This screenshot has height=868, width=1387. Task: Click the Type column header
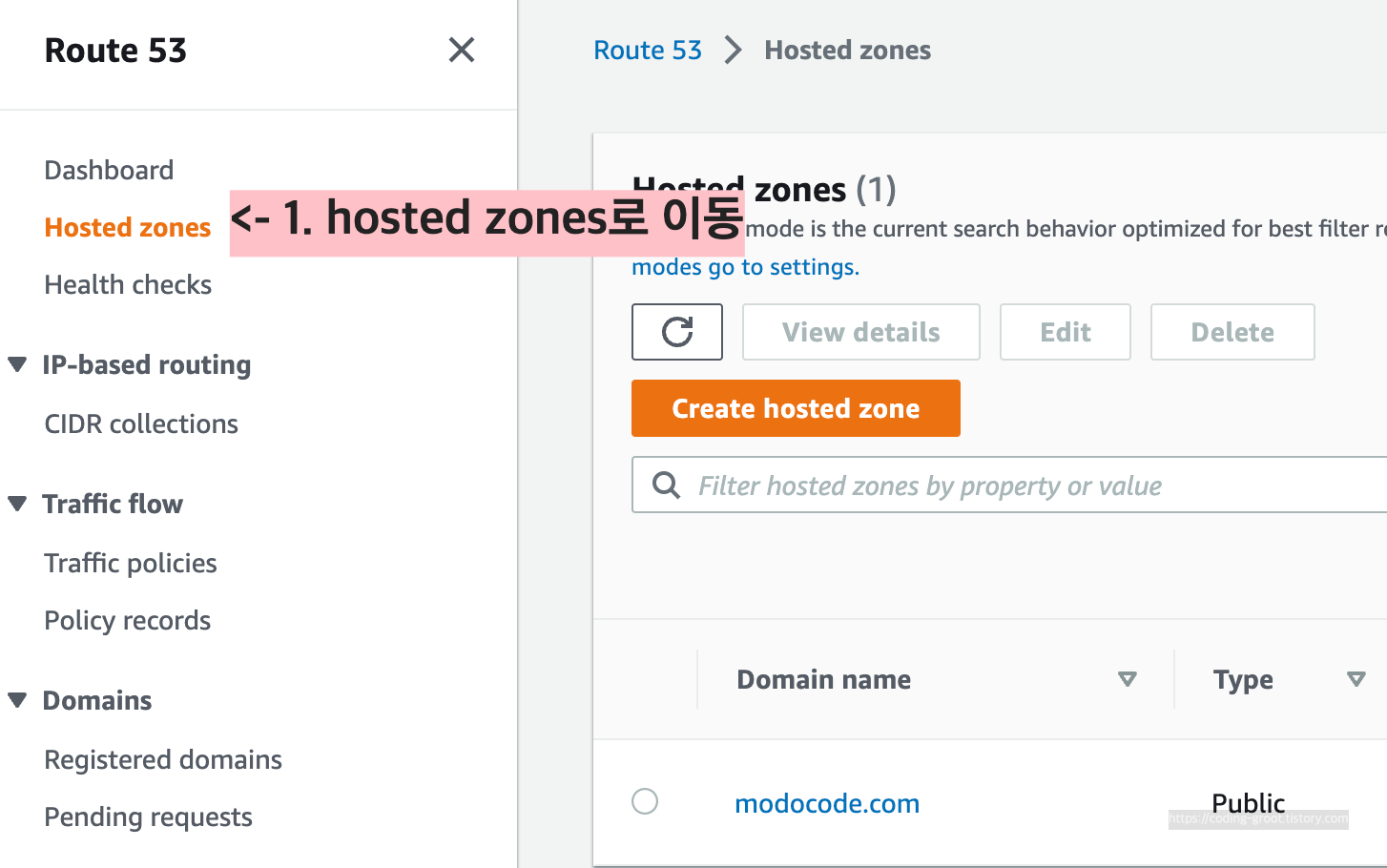click(x=1243, y=679)
